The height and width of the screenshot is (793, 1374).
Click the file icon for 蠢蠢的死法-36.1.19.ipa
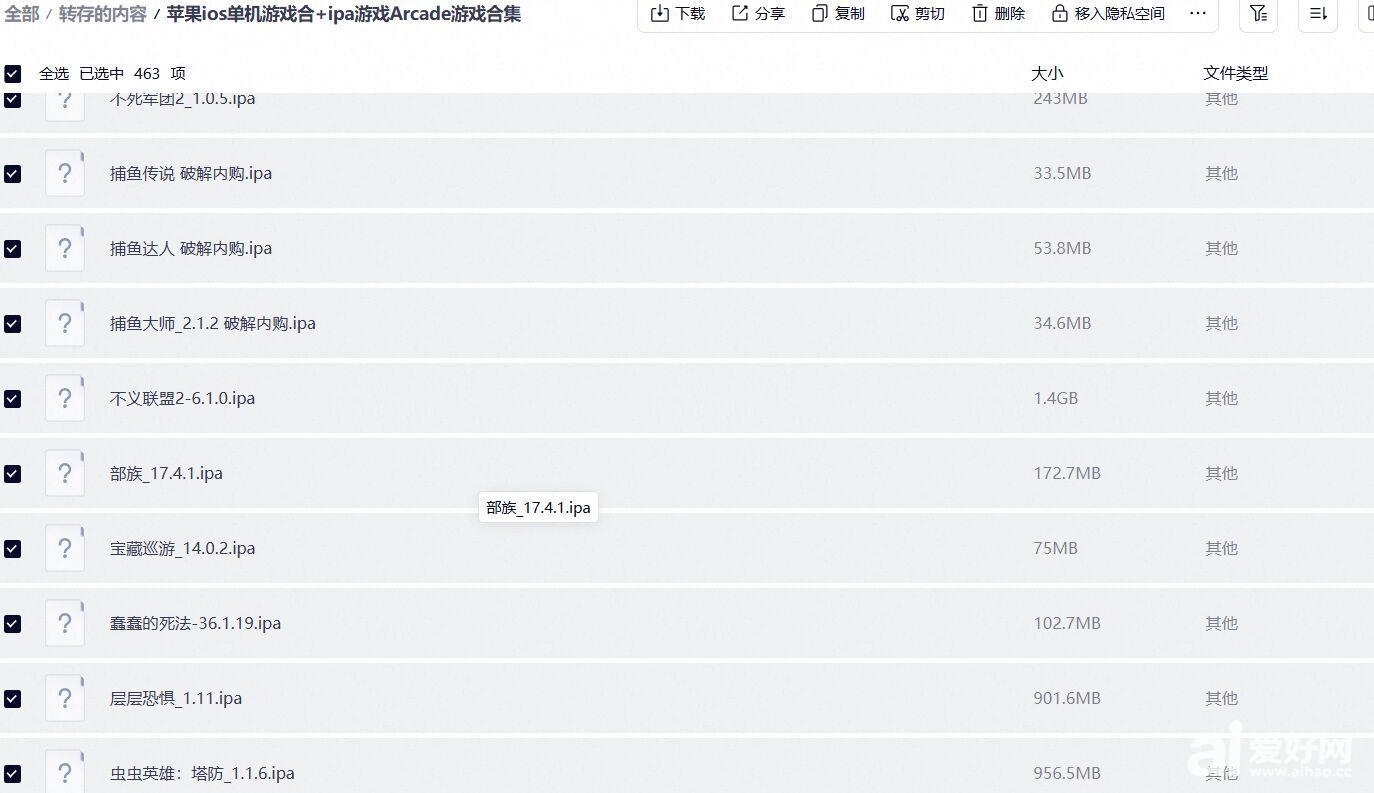(x=65, y=623)
